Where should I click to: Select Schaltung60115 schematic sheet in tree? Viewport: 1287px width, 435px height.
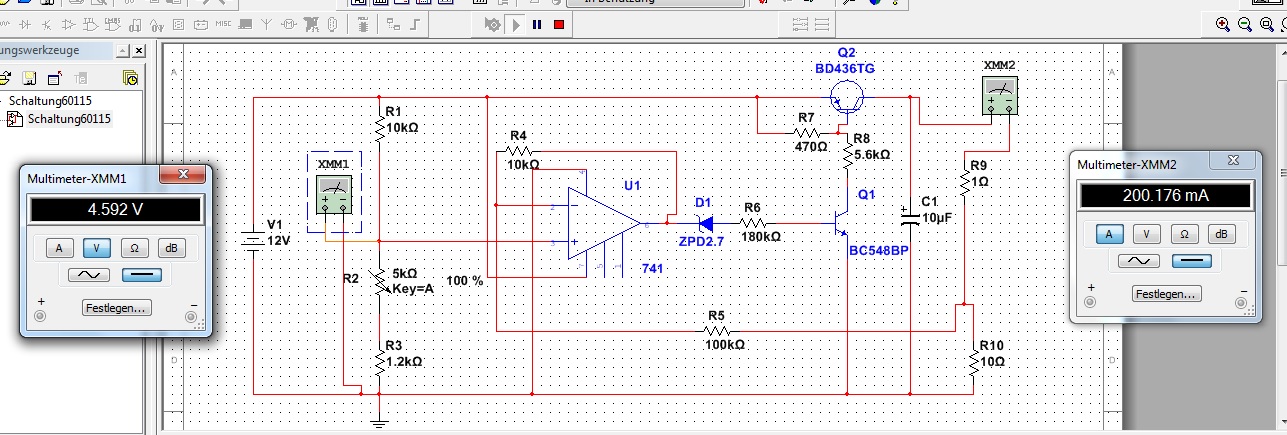[x=69, y=118]
